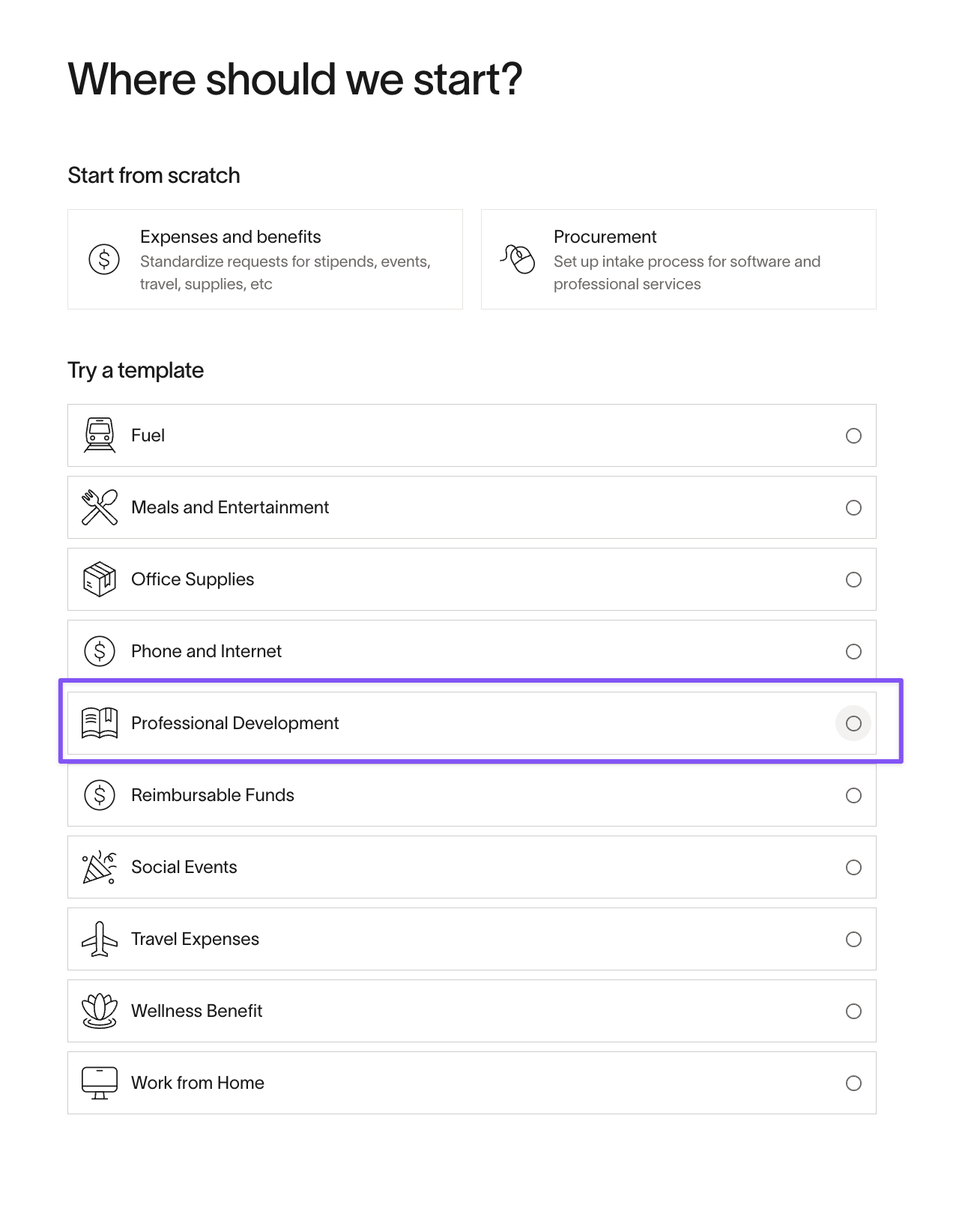Select the Professional Development radio button
Screen dimensions: 980x1208
(x=853, y=723)
